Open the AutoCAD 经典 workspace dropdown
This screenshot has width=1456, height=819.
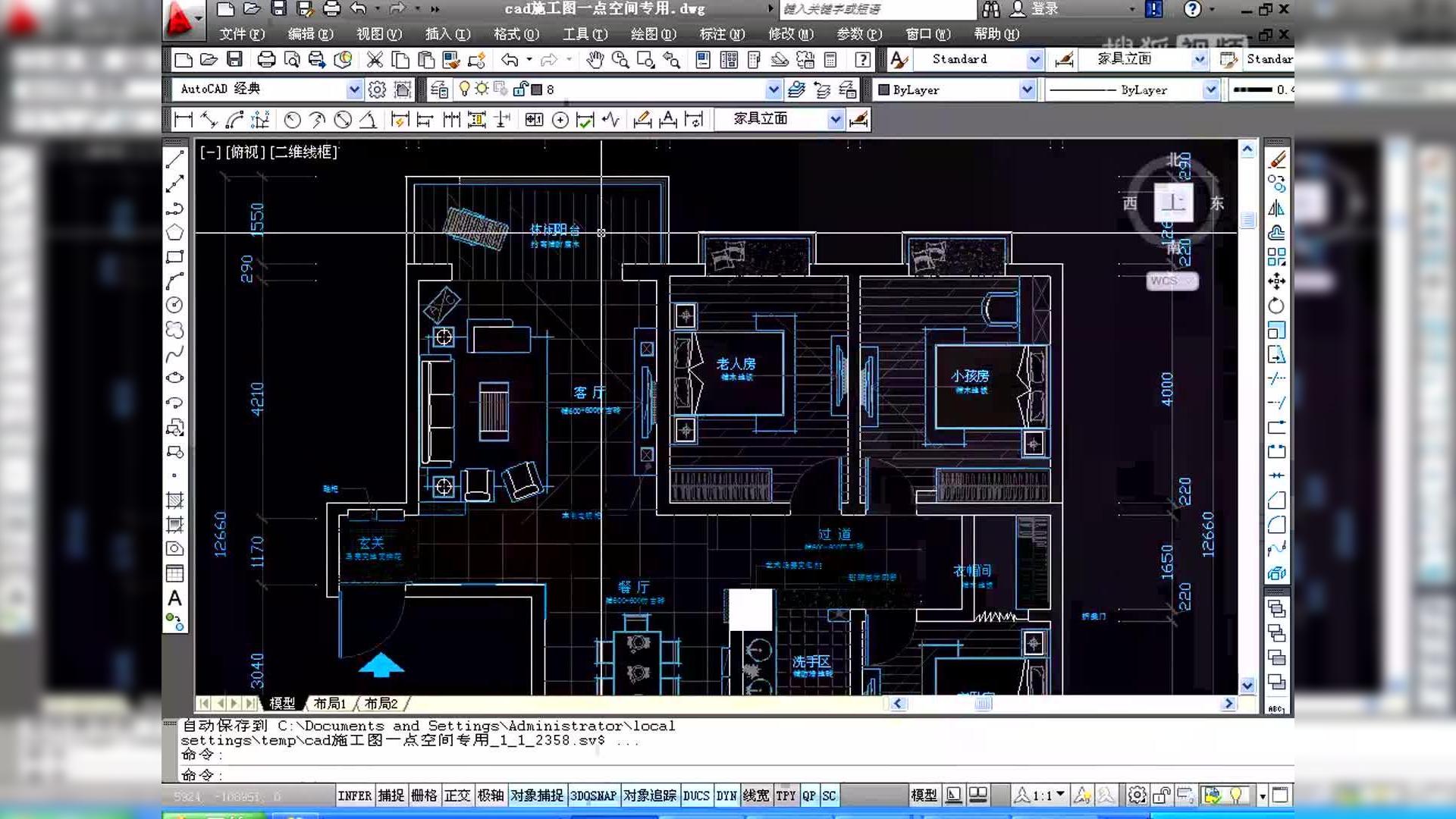[x=354, y=89]
